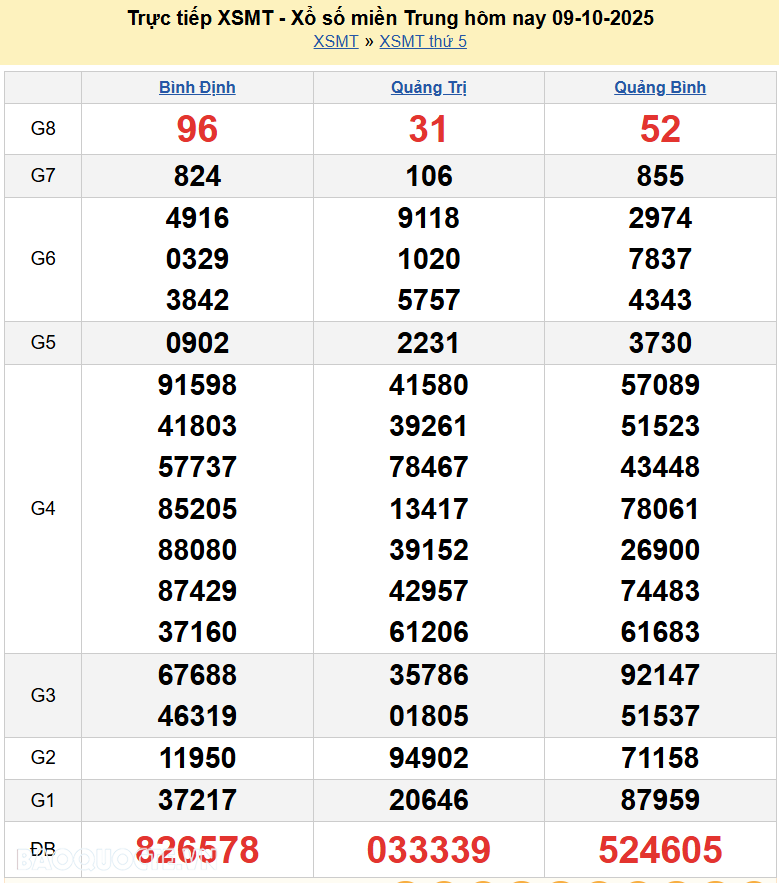The height and width of the screenshot is (883, 779).
Task: Open the Bình Định column header link
Action: pos(197,87)
